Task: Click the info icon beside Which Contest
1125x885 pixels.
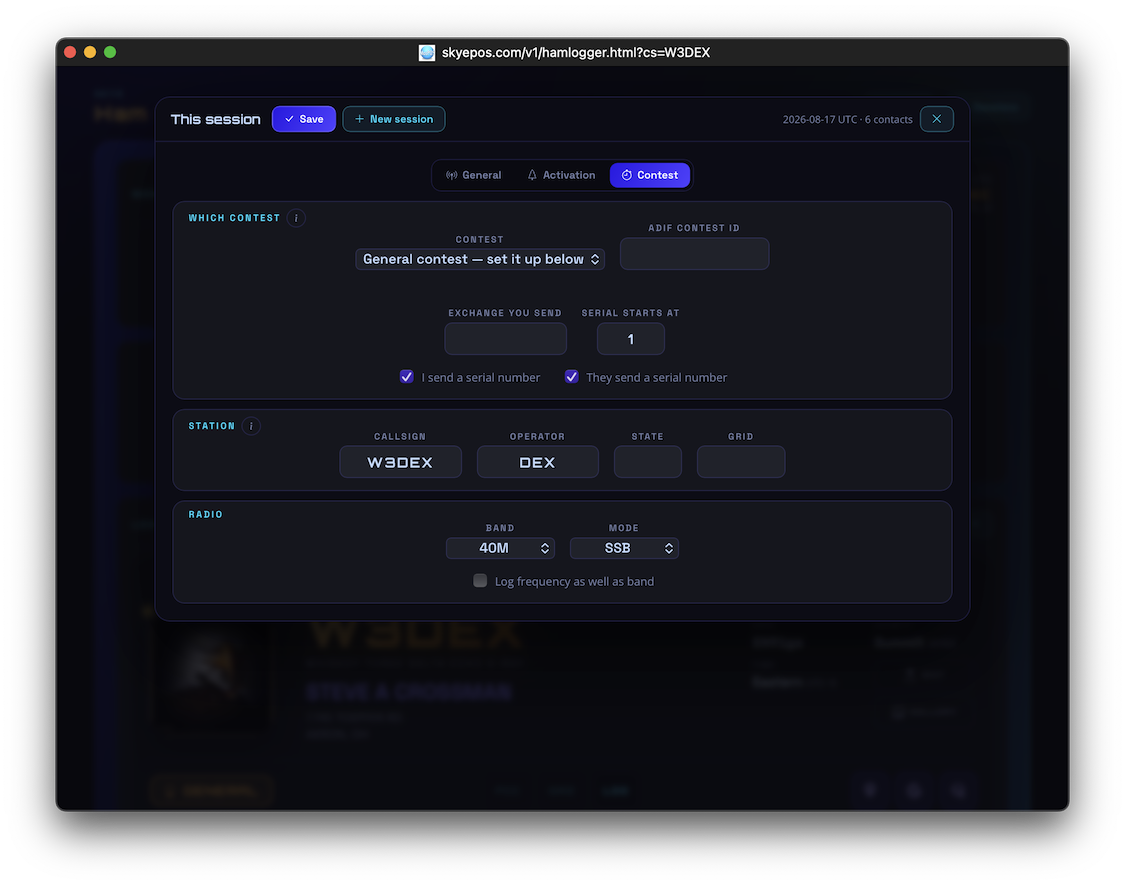Action: (296, 218)
